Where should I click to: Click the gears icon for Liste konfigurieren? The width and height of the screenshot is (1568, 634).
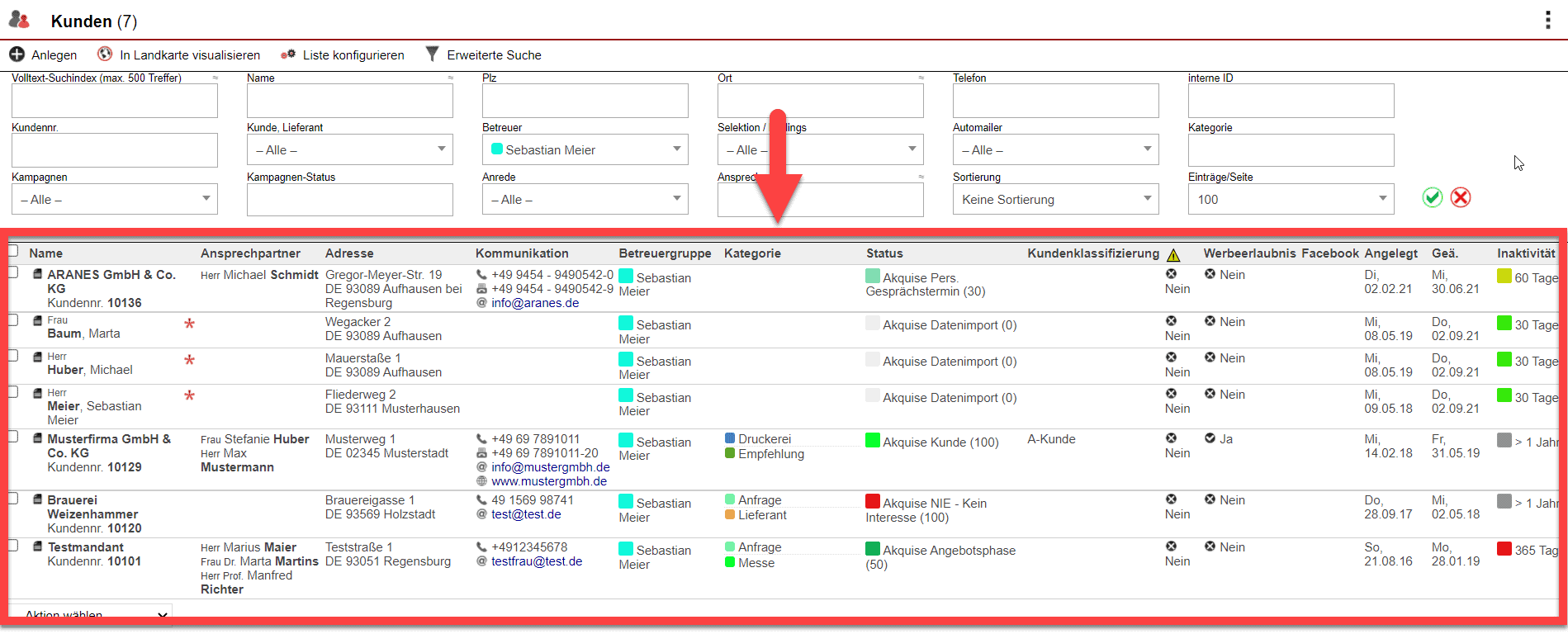pyautogui.click(x=288, y=54)
